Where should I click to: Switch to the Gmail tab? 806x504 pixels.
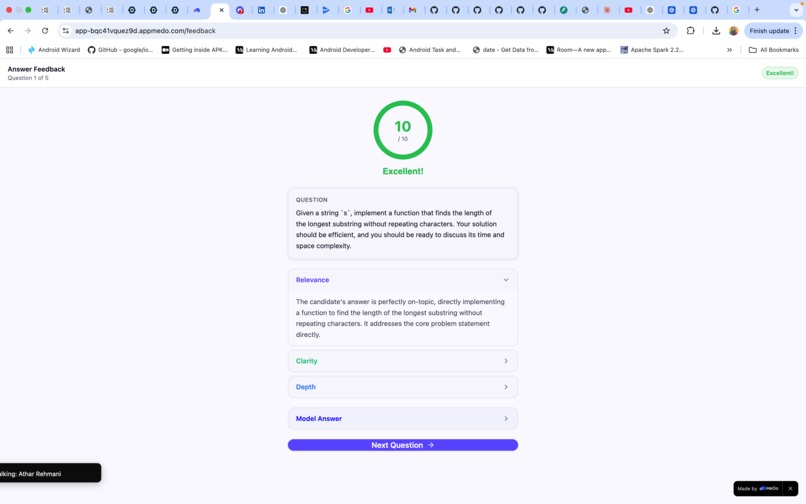pyautogui.click(x=412, y=10)
